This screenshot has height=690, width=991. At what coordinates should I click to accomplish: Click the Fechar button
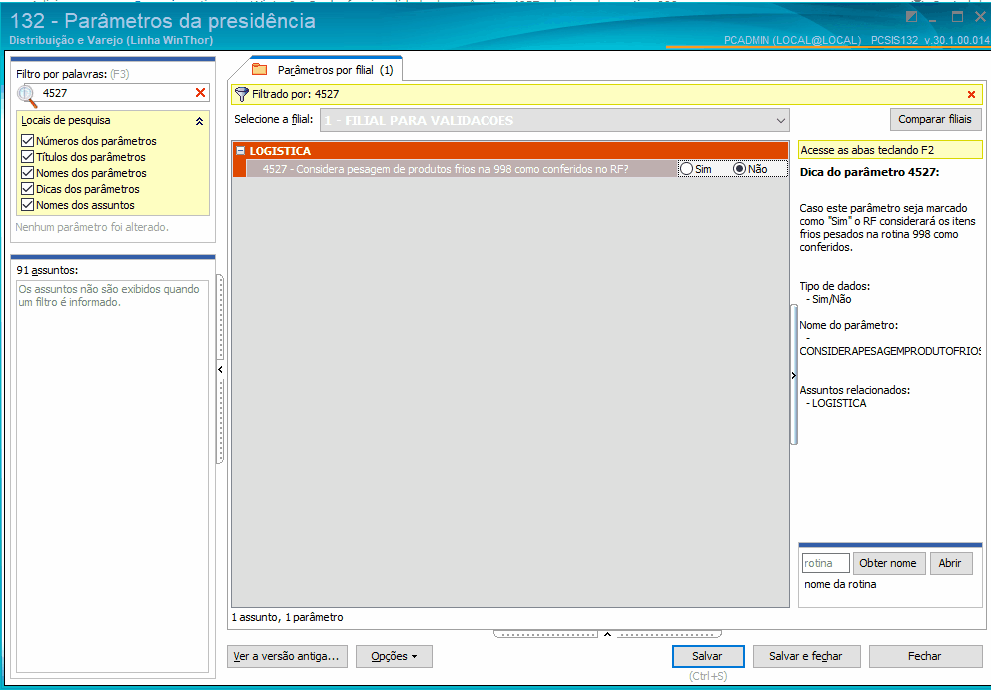925,657
